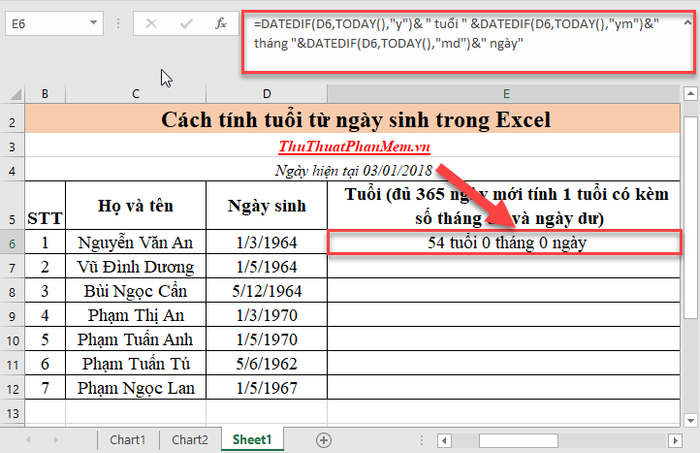This screenshot has height=453, width=700.
Task: Click horizontal scrollbar left arrow
Action: pos(444,441)
